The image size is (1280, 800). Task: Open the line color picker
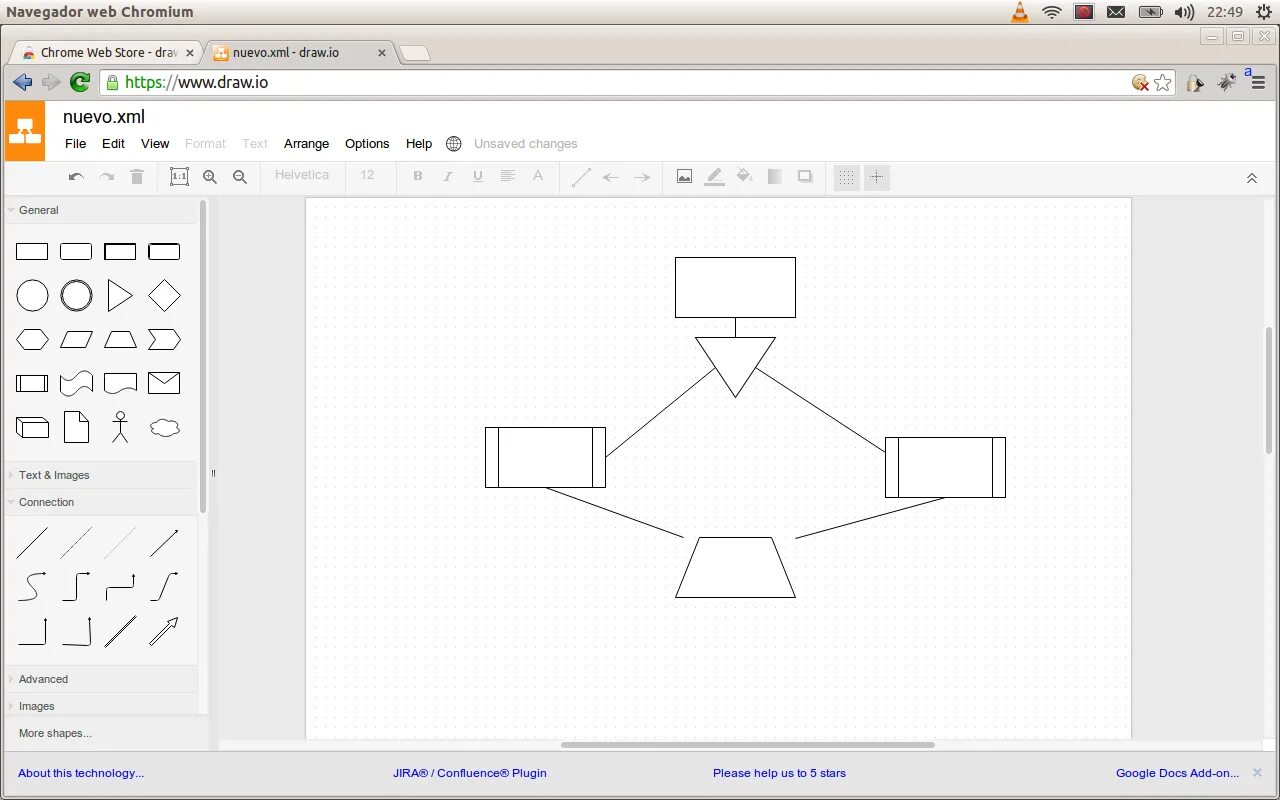pyautogui.click(x=714, y=177)
